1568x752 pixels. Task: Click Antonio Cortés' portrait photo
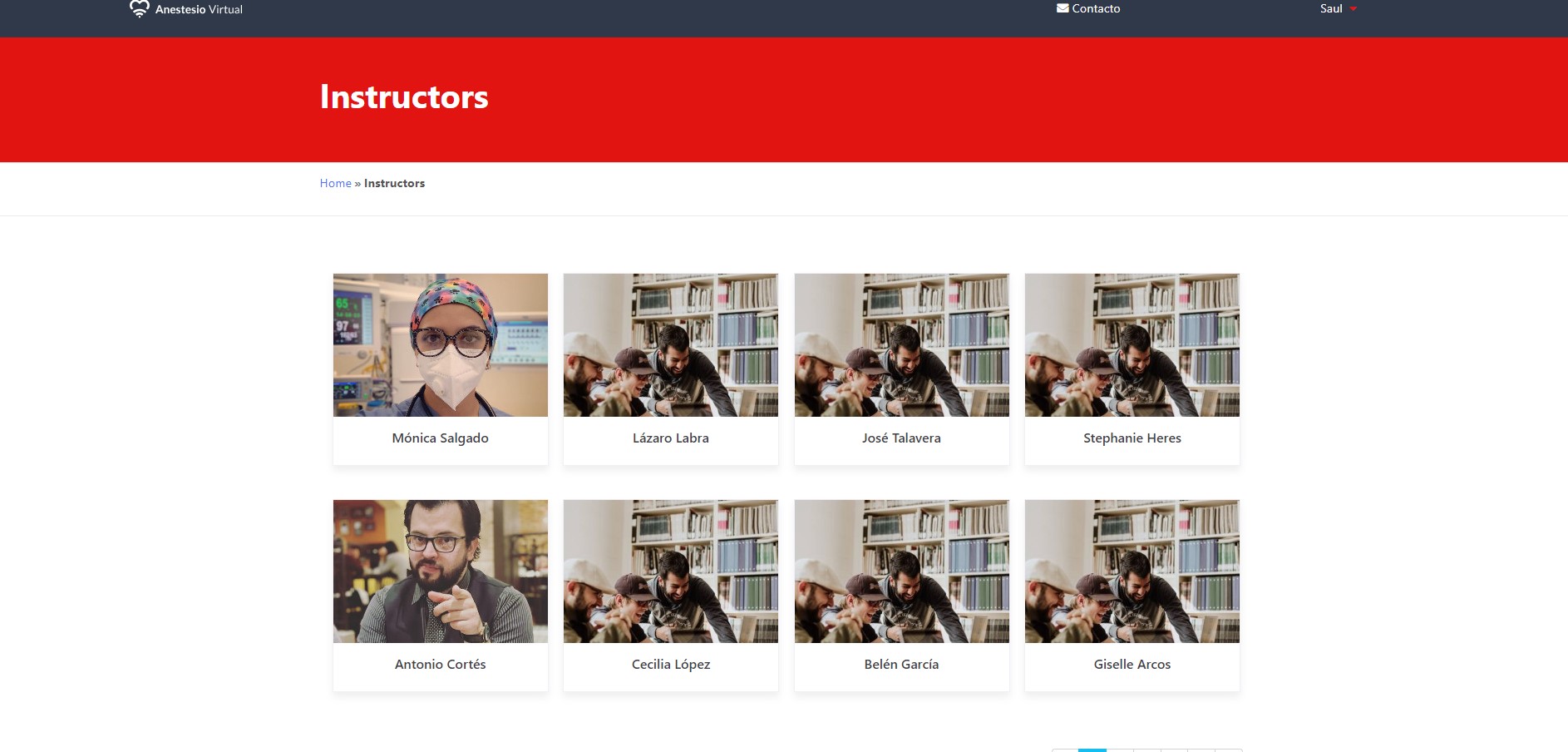(440, 571)
